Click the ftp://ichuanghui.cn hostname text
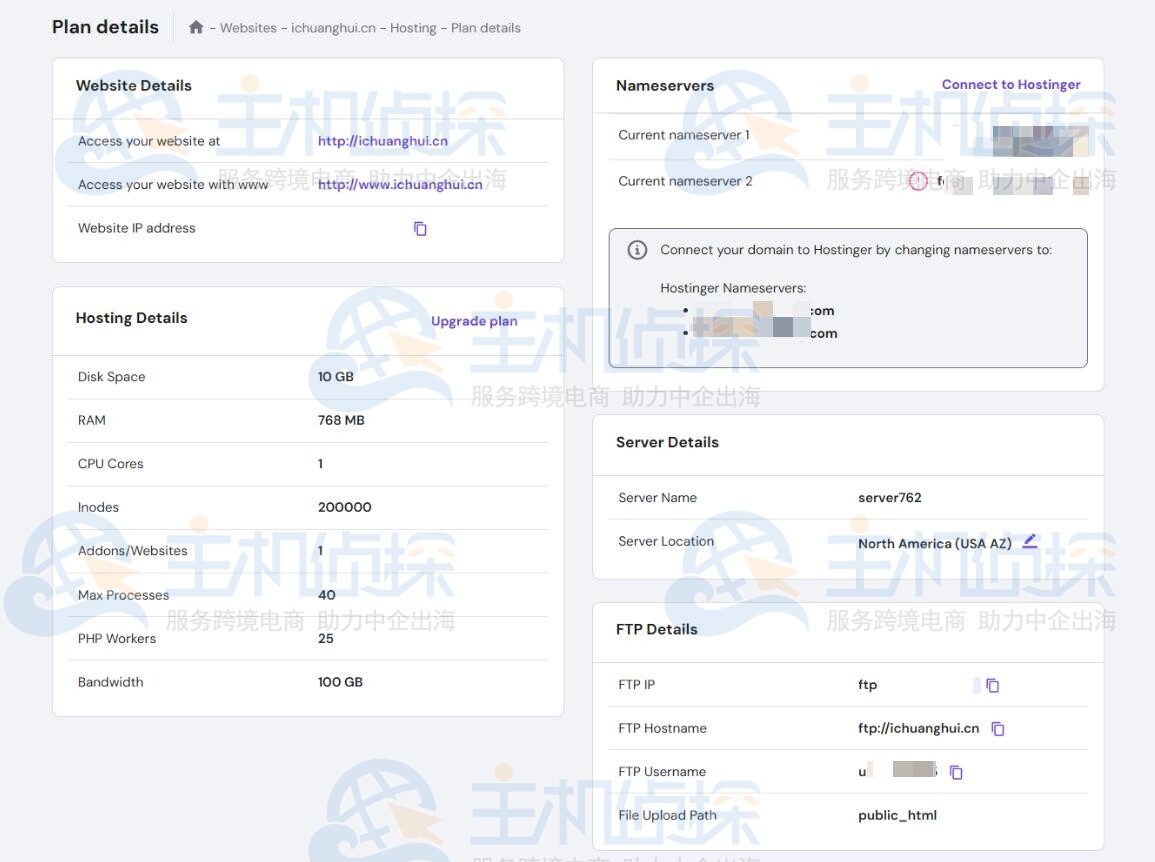Image resolution: width=1155 pixels, height=862 pixels. pos(918,729)
